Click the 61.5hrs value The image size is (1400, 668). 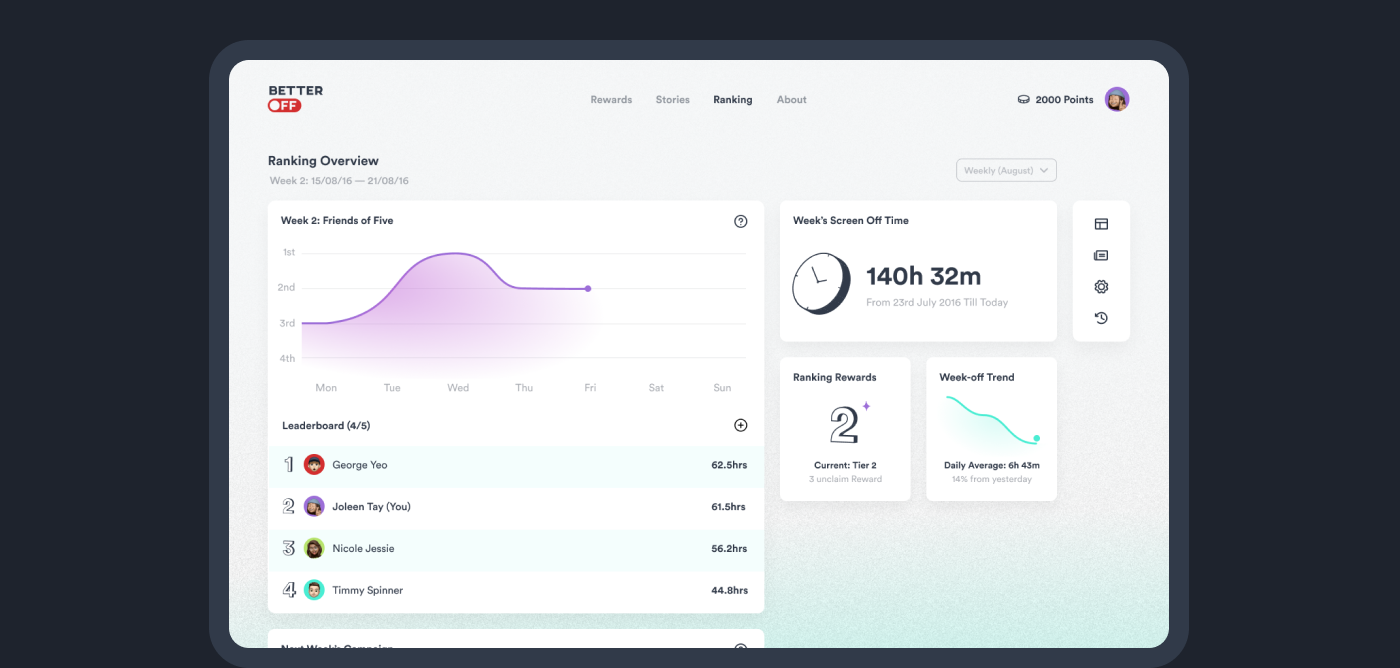click(729, 507)
